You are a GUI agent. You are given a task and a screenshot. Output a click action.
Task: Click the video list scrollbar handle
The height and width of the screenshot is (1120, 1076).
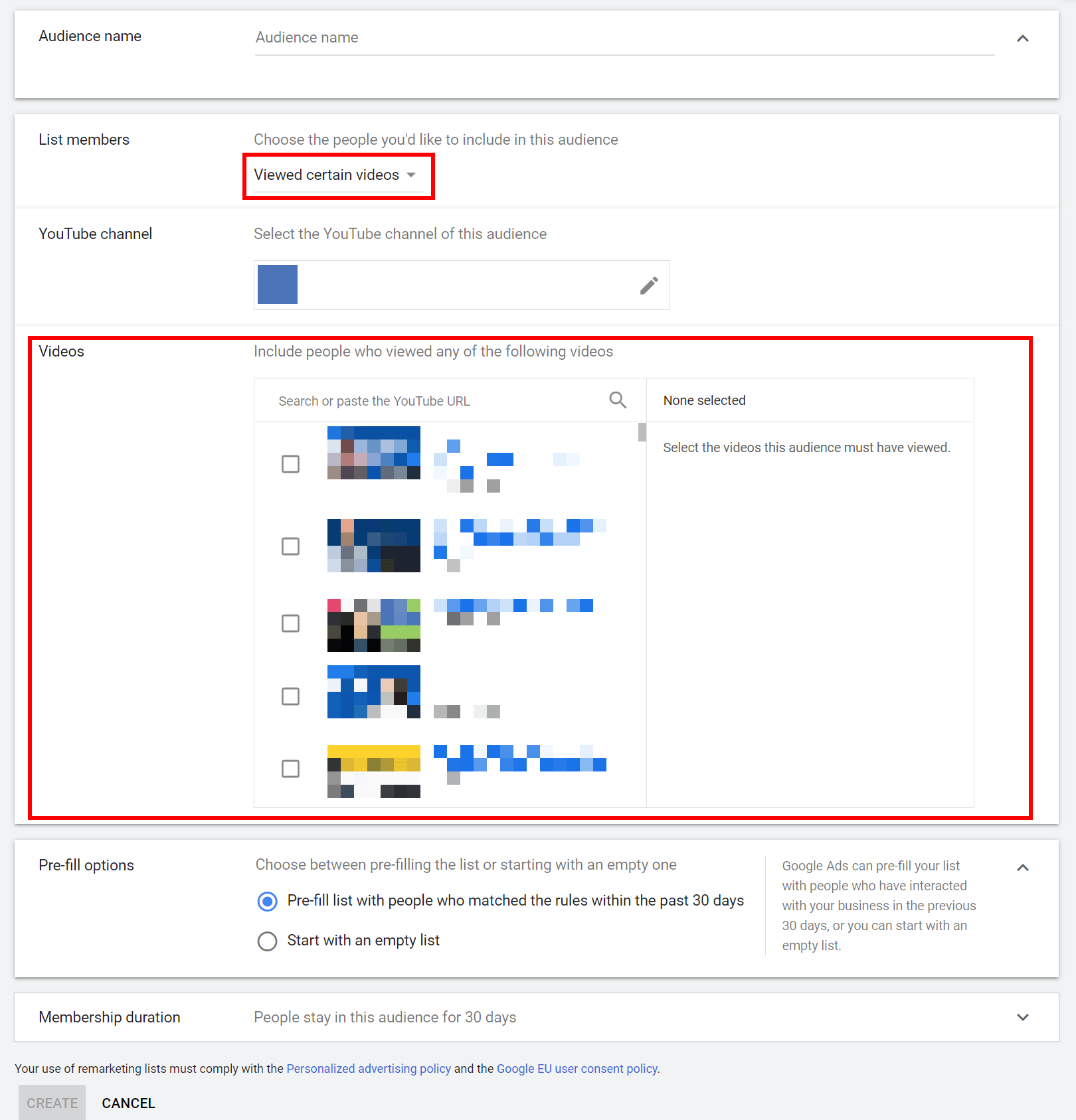click(x=642, y=432)
